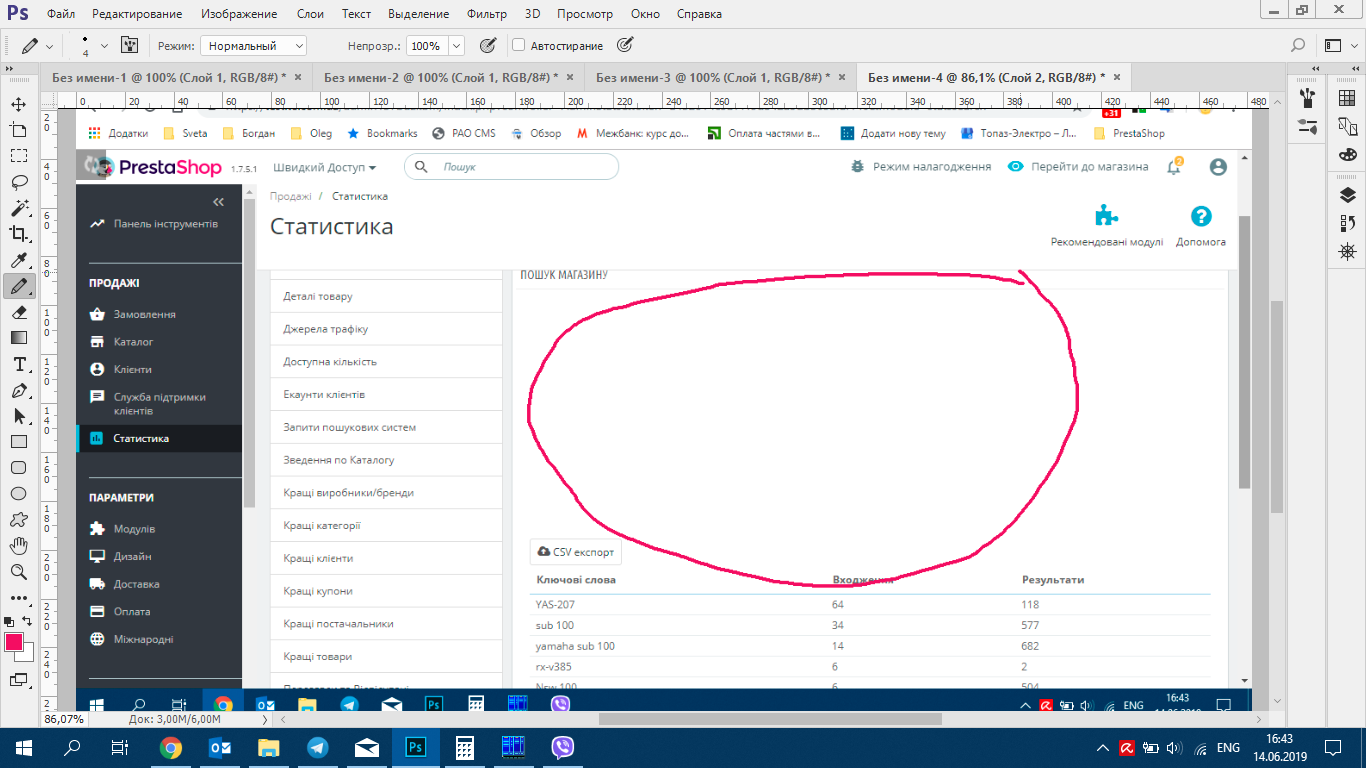Select the Ellipse shape tool
The image size is (1366, 768).
[x=18, y=494]
